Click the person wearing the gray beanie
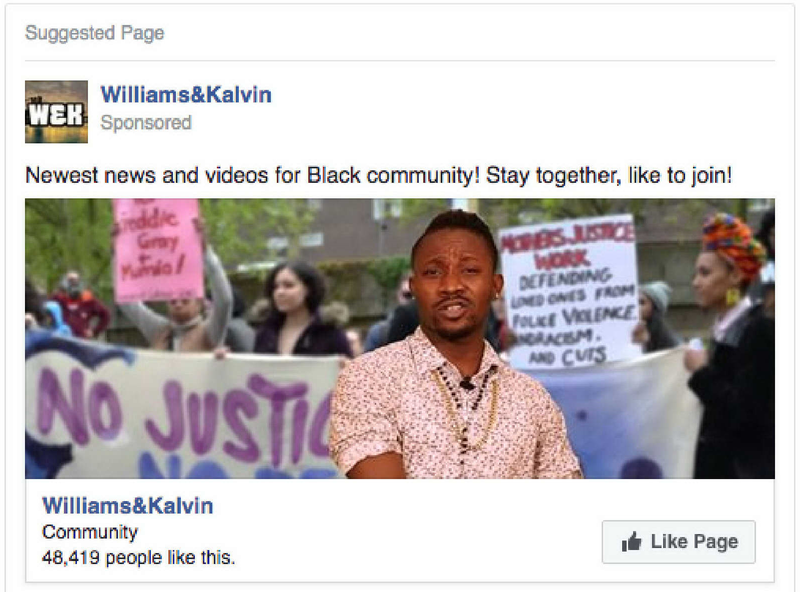The height and width of the screenshot is (592, 800). [x=656, y=316]
